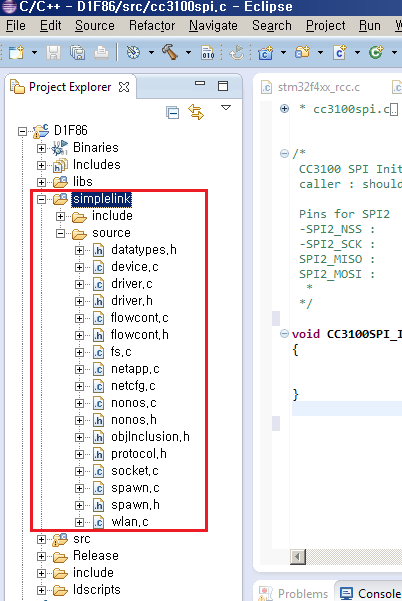This screenshot has height=601, width=402.
Task: Click the build configuration gear icon
Action: pos(133,52)
